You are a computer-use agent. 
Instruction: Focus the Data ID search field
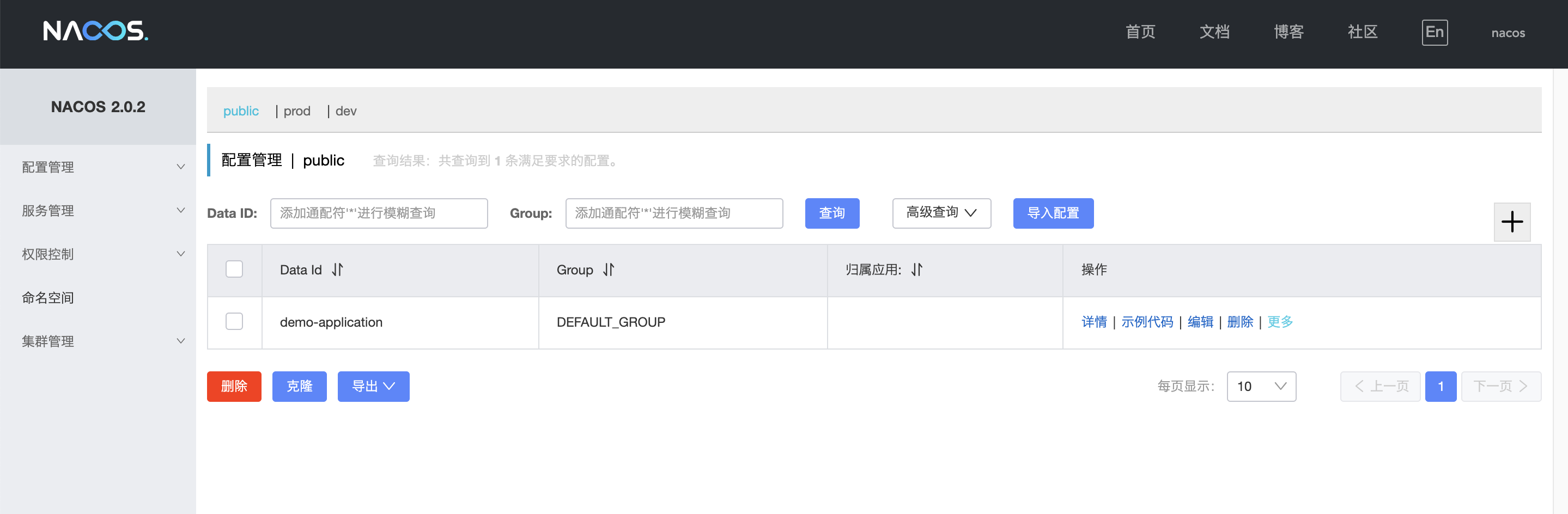379,213
